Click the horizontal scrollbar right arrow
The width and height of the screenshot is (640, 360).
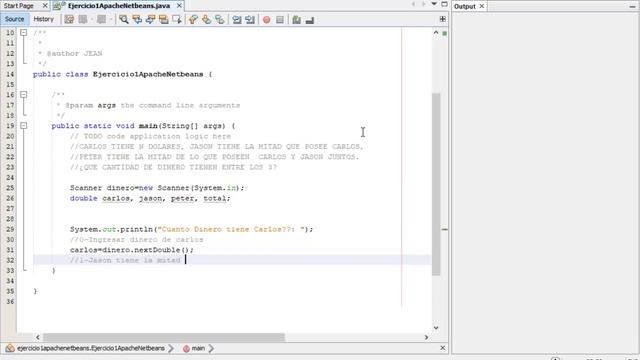click(426, 337)
